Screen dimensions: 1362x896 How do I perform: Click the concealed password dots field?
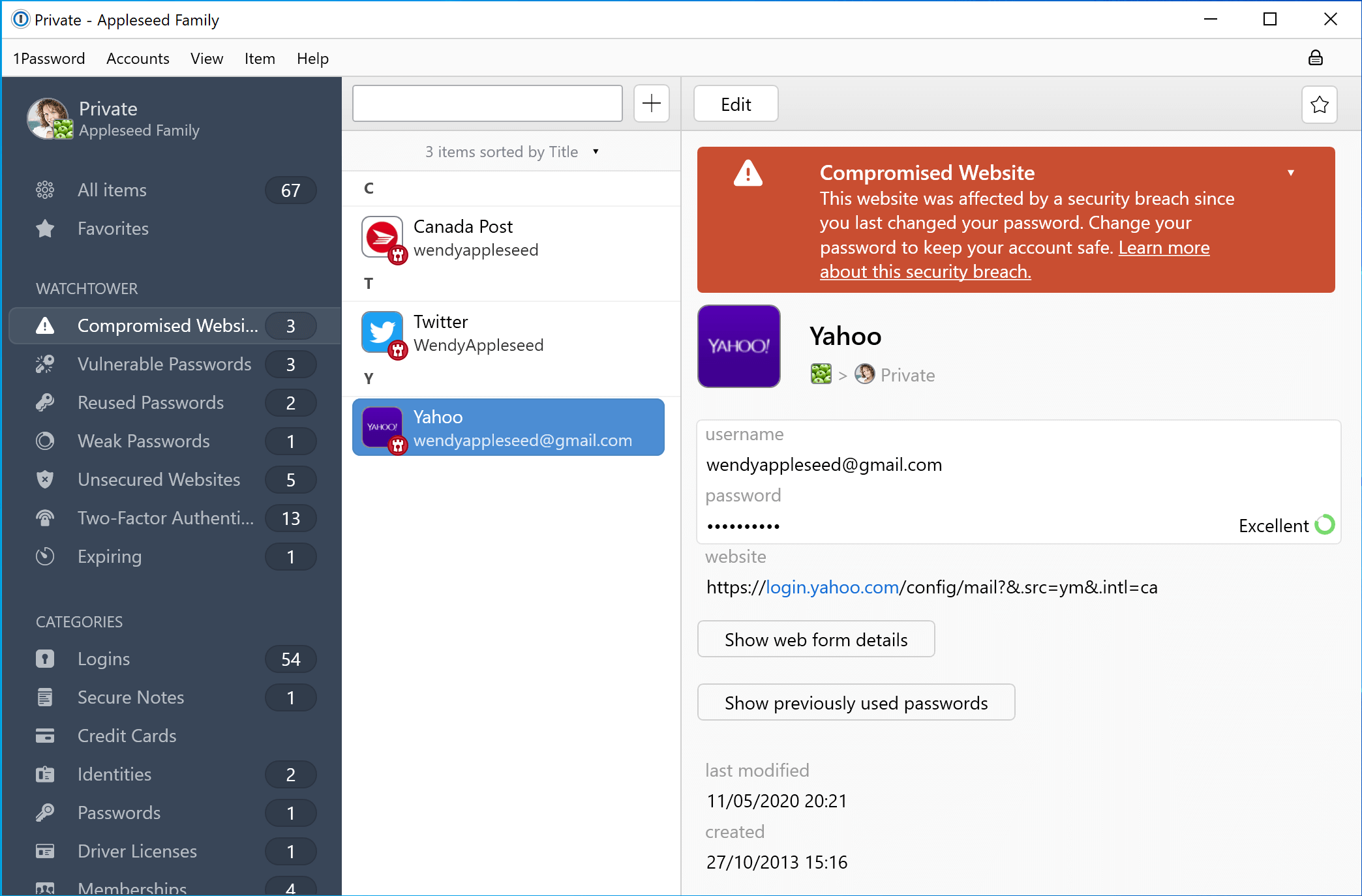click(x=744, y=526)
